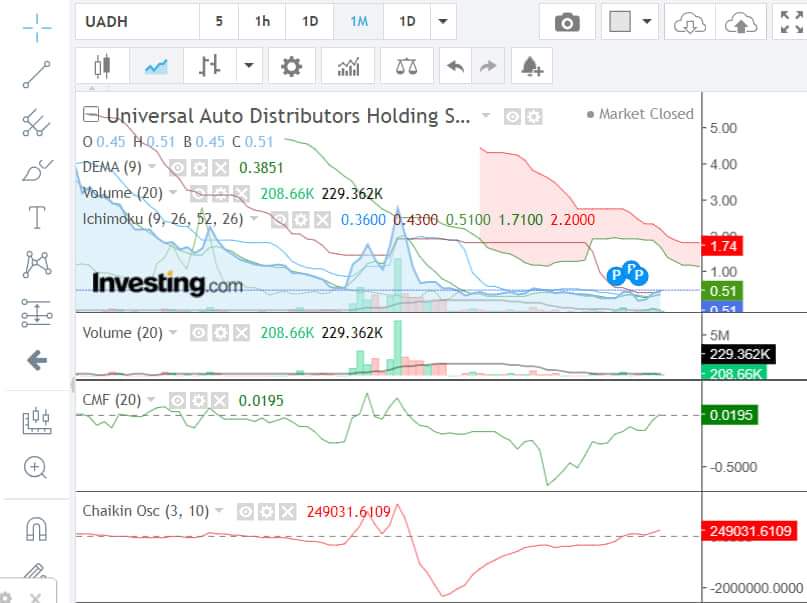Select the 1D interval beside the dropdown
807x603 pixels.
pos(407,22)
